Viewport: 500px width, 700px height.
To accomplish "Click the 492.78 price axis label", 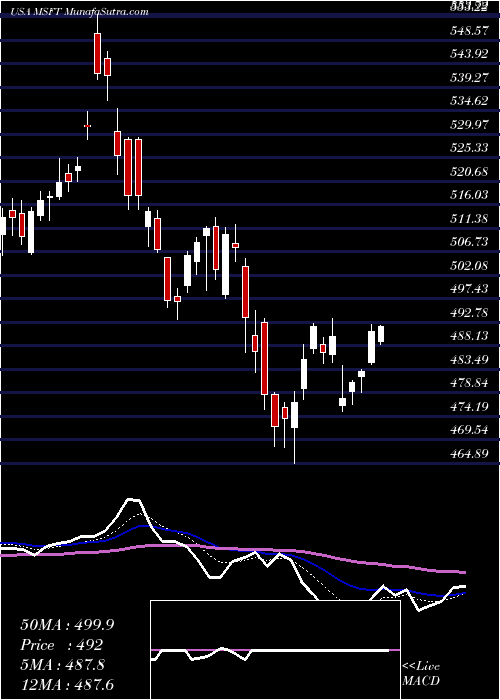I will click(468, 312).
